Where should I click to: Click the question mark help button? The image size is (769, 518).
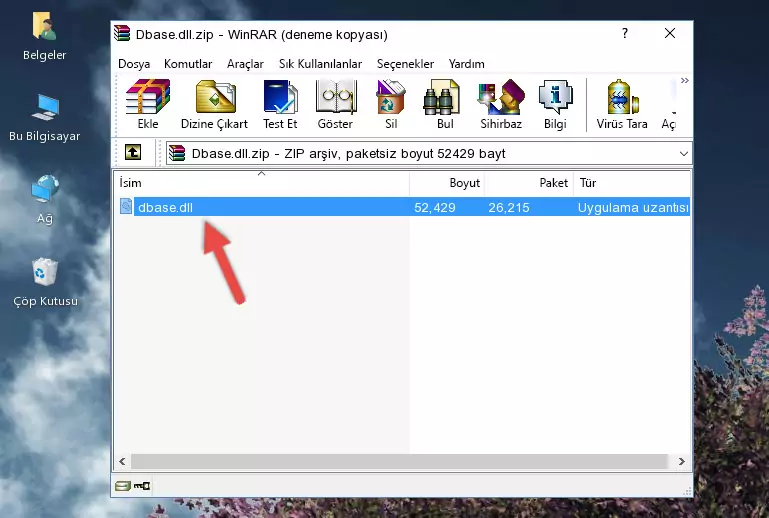tap(625, 33)
